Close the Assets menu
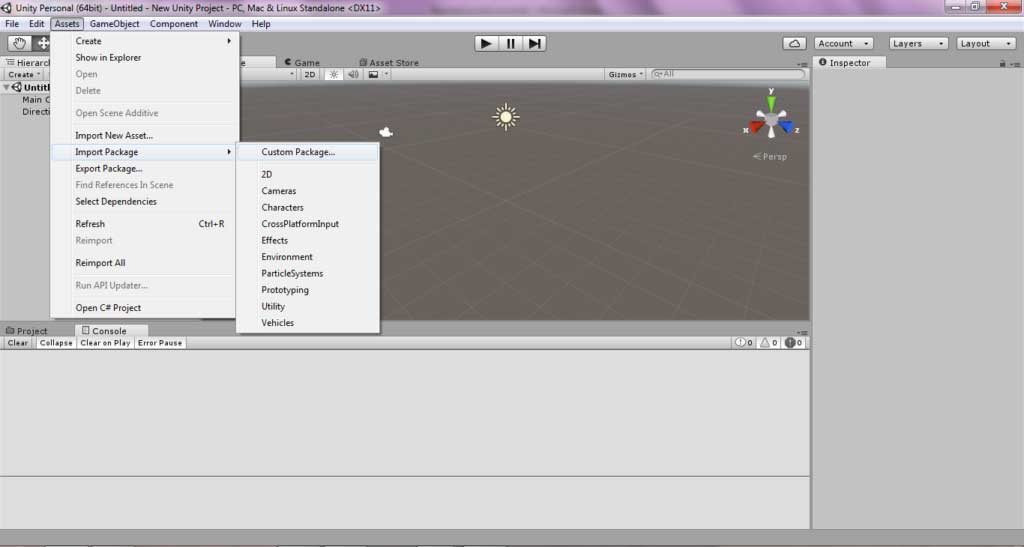Viewport: 1024px width, 547px height. click(67, 24)
